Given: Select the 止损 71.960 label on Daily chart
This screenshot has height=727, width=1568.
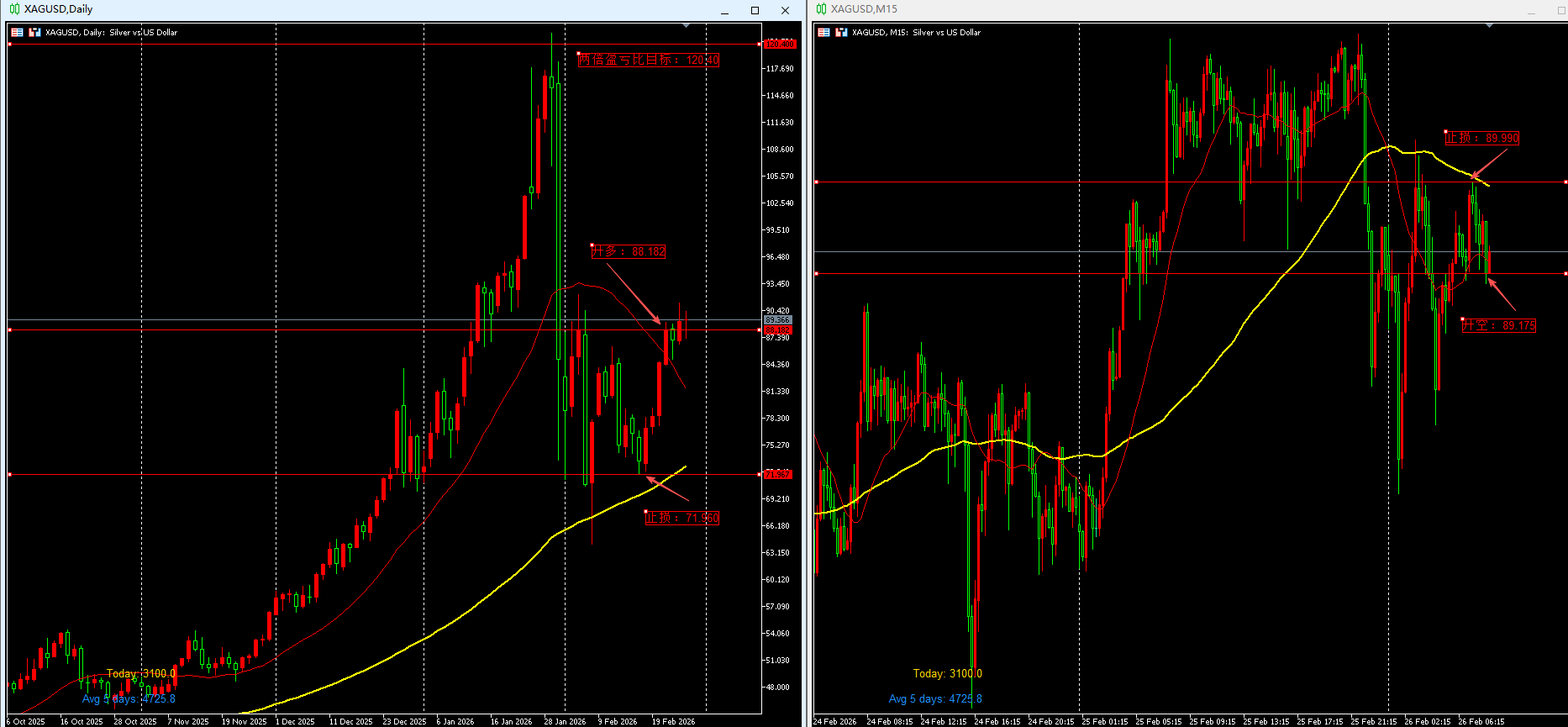Looking at the screenshot, I should pyautogui.click(x=681, y=518).
